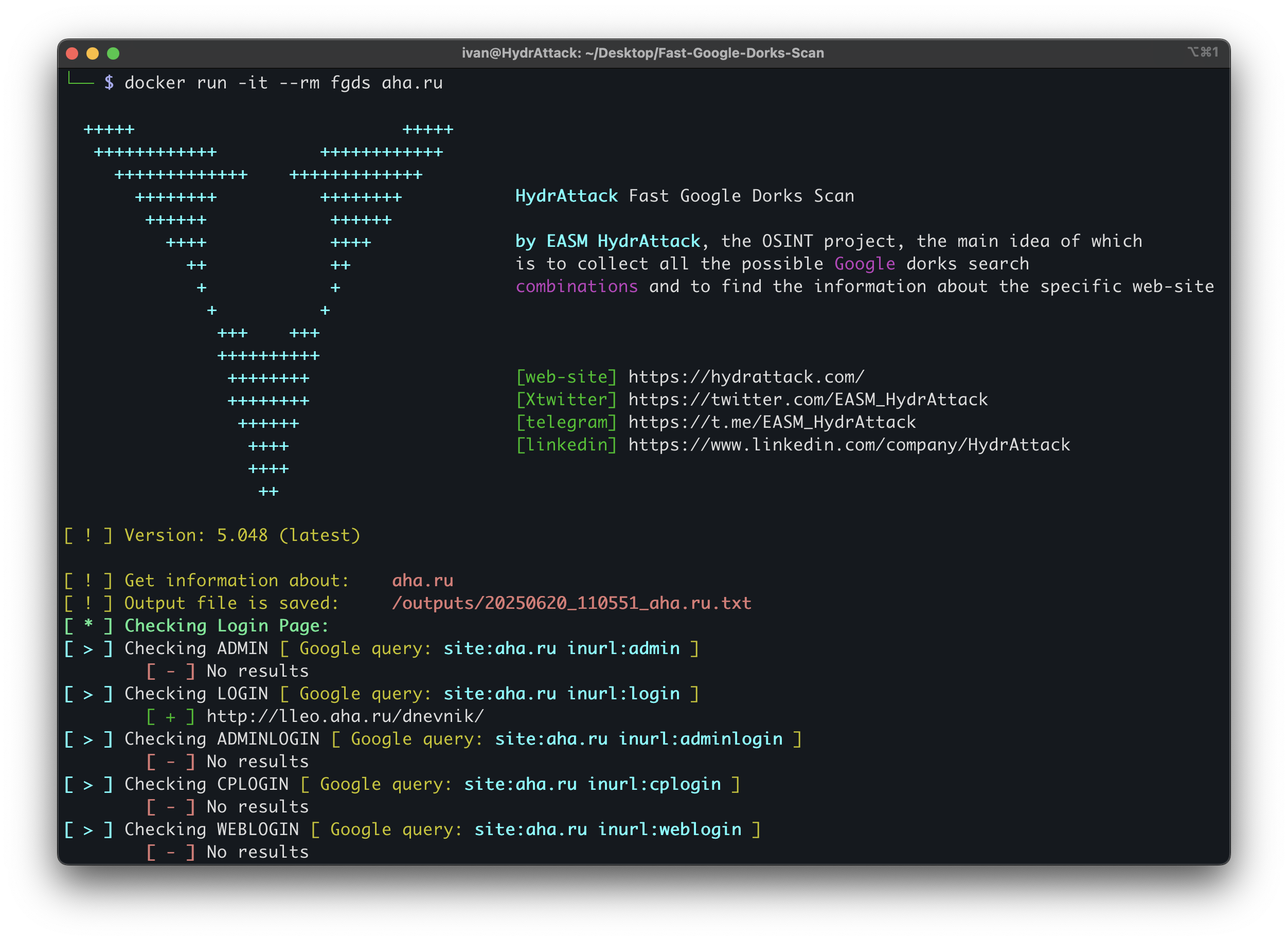Image resolution: width=1288 pixels, height=941 pixels.
Task: Click 'Output file is saved:' label
Action: 232,603
